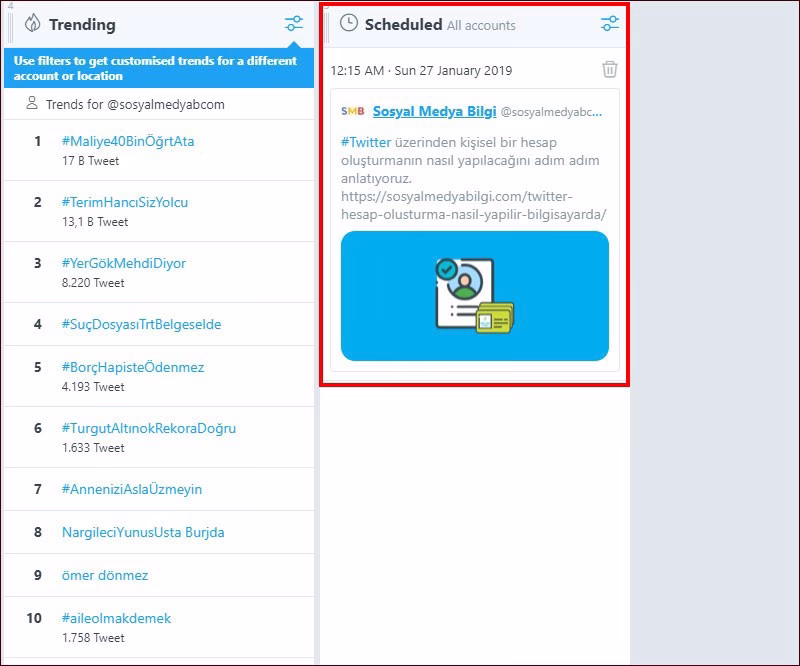Open trend #YerGökMehdiDiyor
Viewport: 800px width, 666px height.
point(124,263)
